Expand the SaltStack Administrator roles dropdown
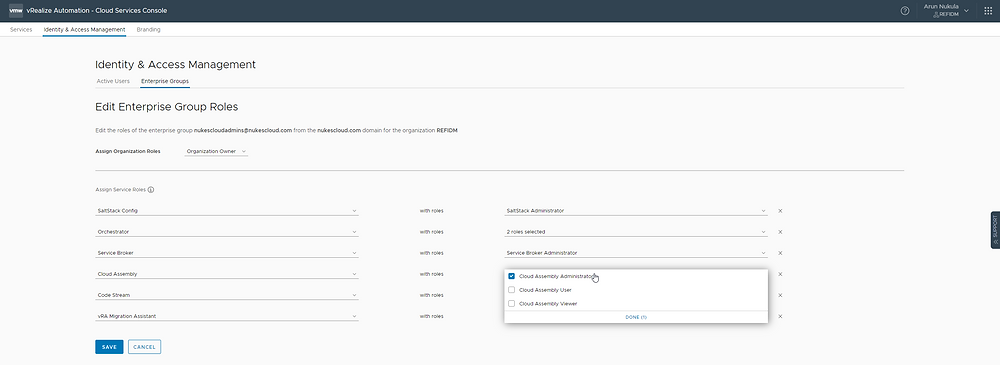1000x365 pixels. [x=636, y=211]
